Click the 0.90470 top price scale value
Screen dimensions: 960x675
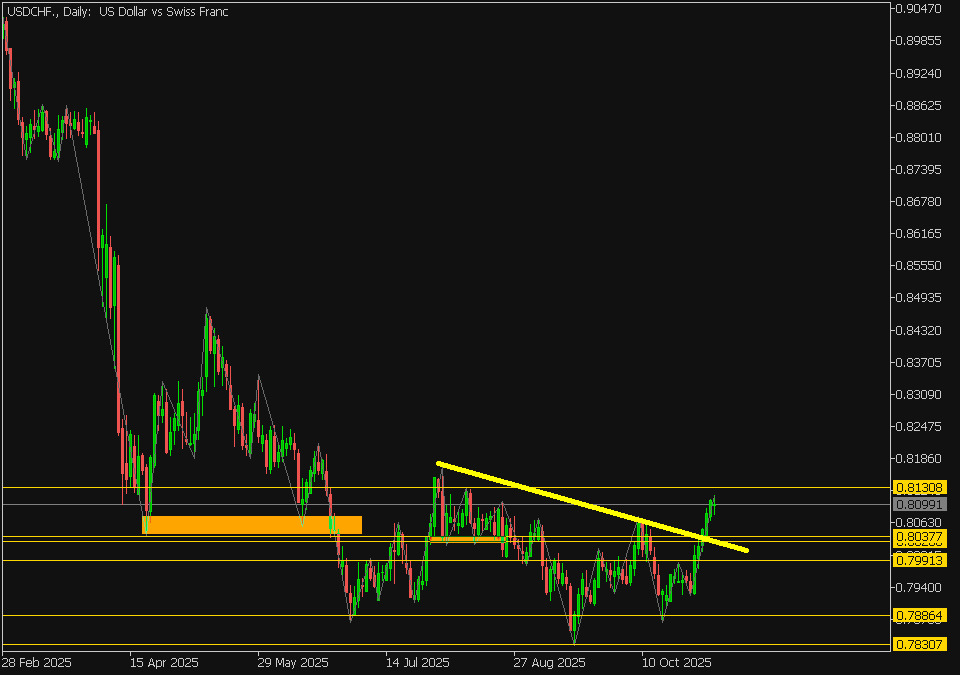(x=918, y=9)
